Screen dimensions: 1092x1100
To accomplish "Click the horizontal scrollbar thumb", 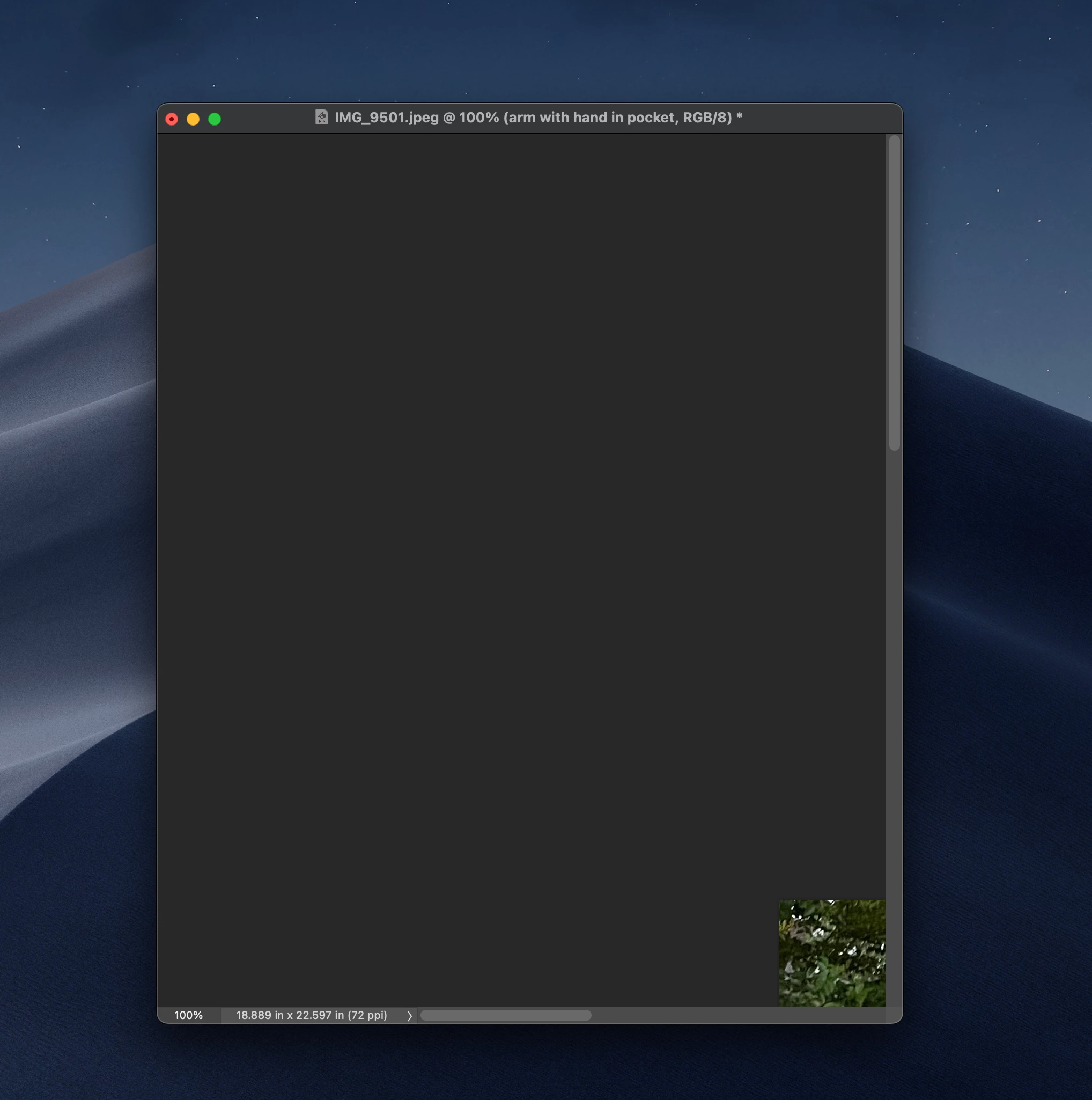I will (x=505, y=1015).
